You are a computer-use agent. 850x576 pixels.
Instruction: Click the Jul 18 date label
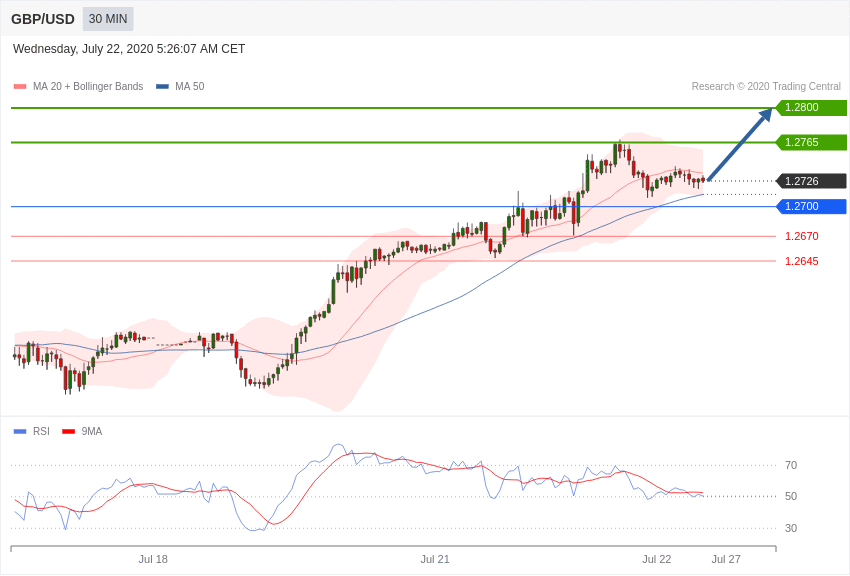tap(153, 559)
